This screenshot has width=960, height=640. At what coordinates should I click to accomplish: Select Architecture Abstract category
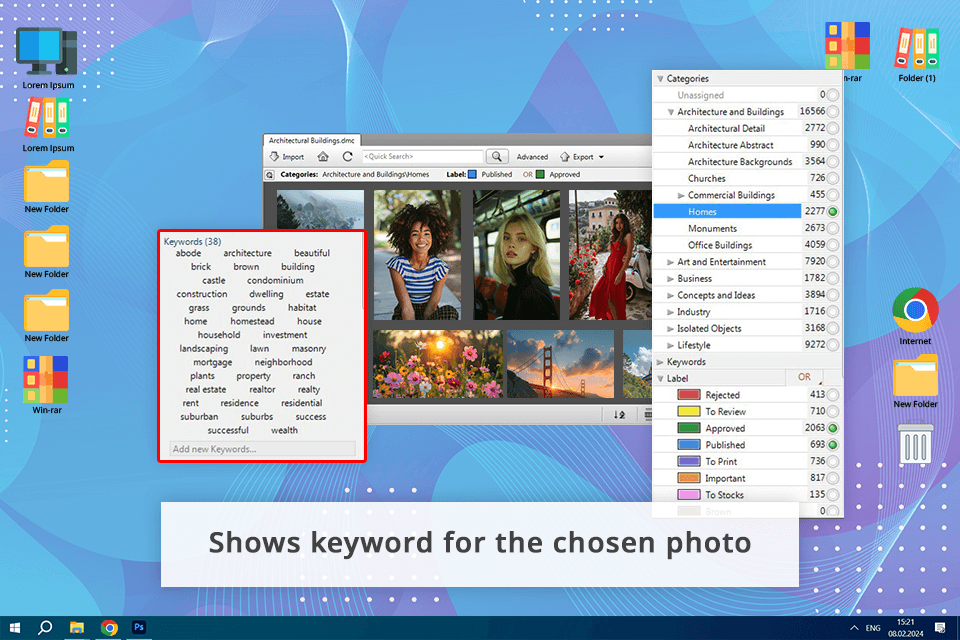[730, 145]
